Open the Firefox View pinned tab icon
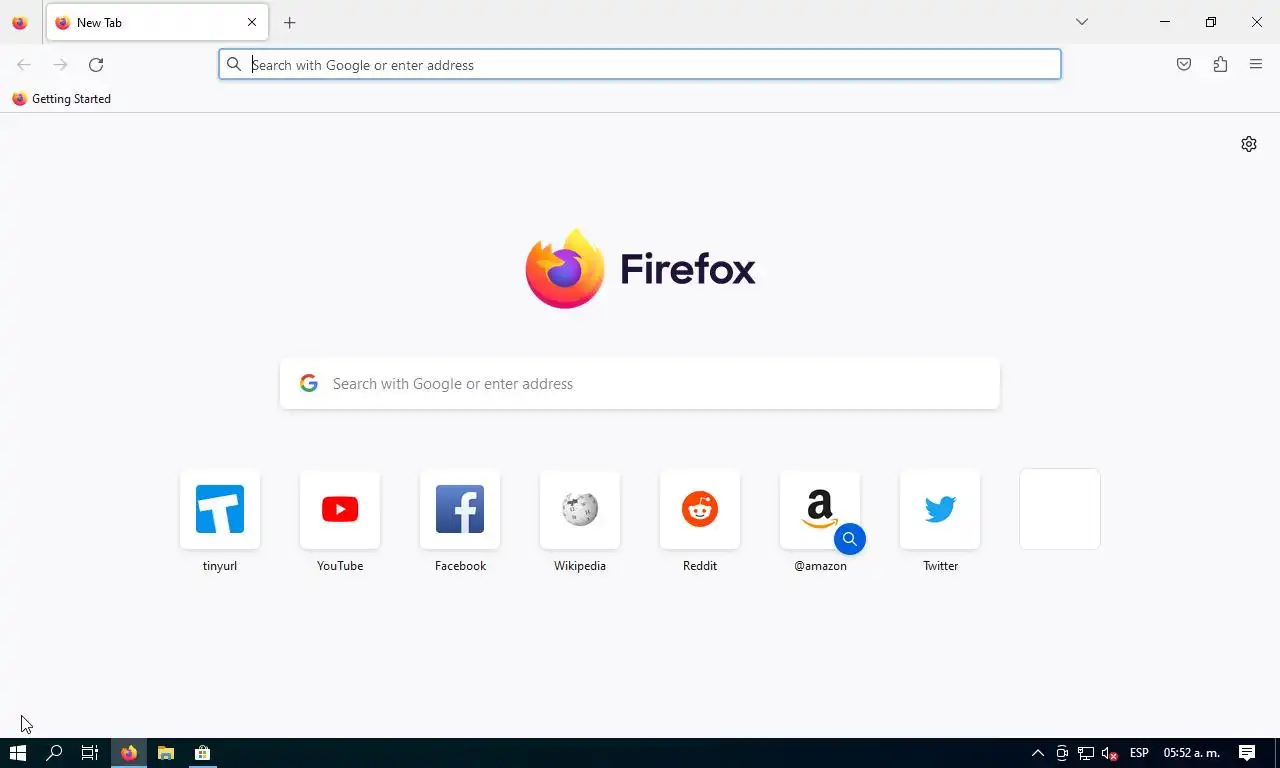The height and width of the screenshot is (768, 1280). coord(19,23)
